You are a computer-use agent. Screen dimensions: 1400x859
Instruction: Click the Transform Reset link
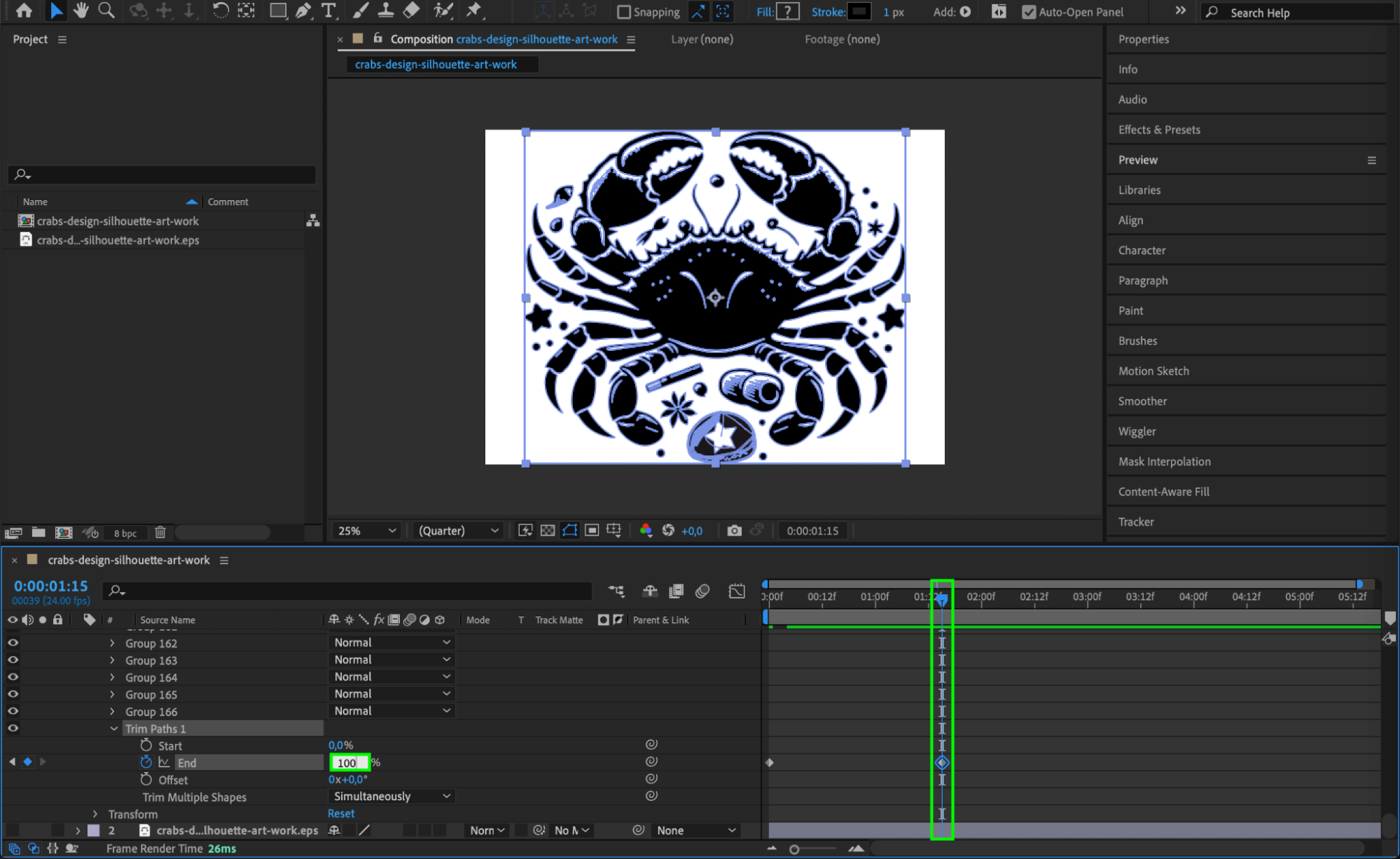[x=341, y=813]
